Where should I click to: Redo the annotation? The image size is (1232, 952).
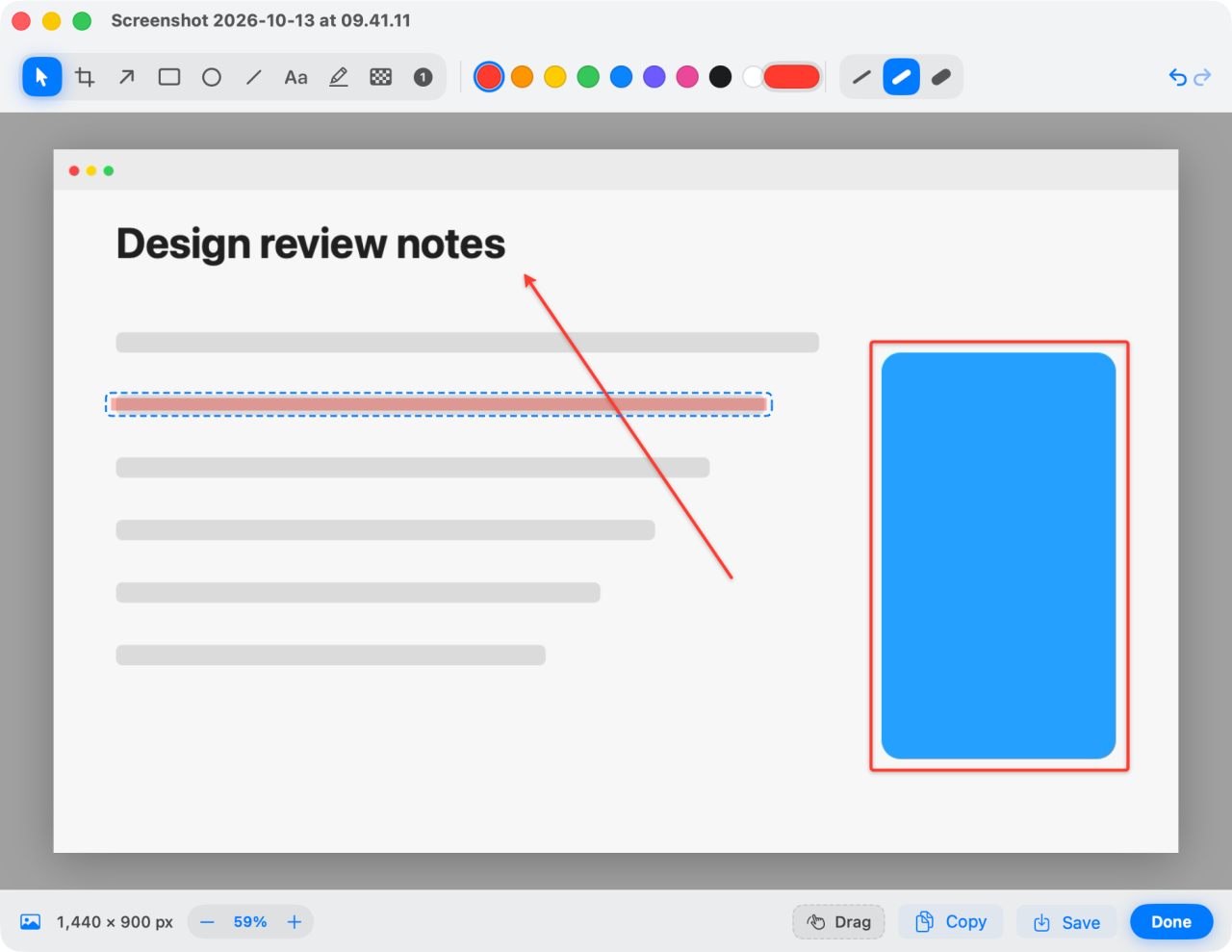[x=1202, y=77]
